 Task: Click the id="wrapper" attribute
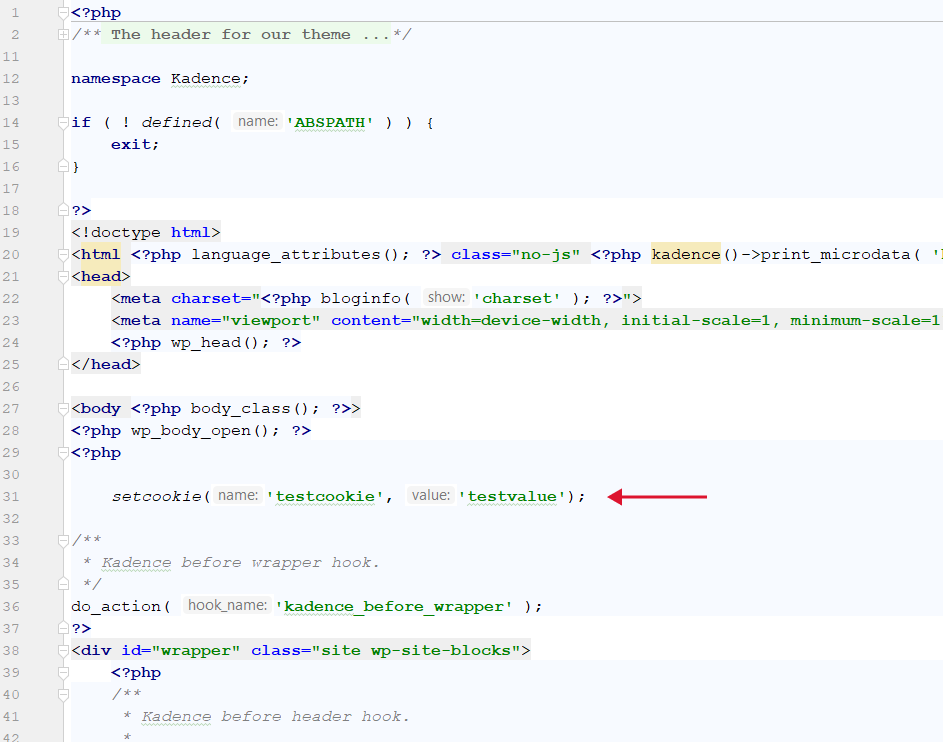[x=180, y=651]
